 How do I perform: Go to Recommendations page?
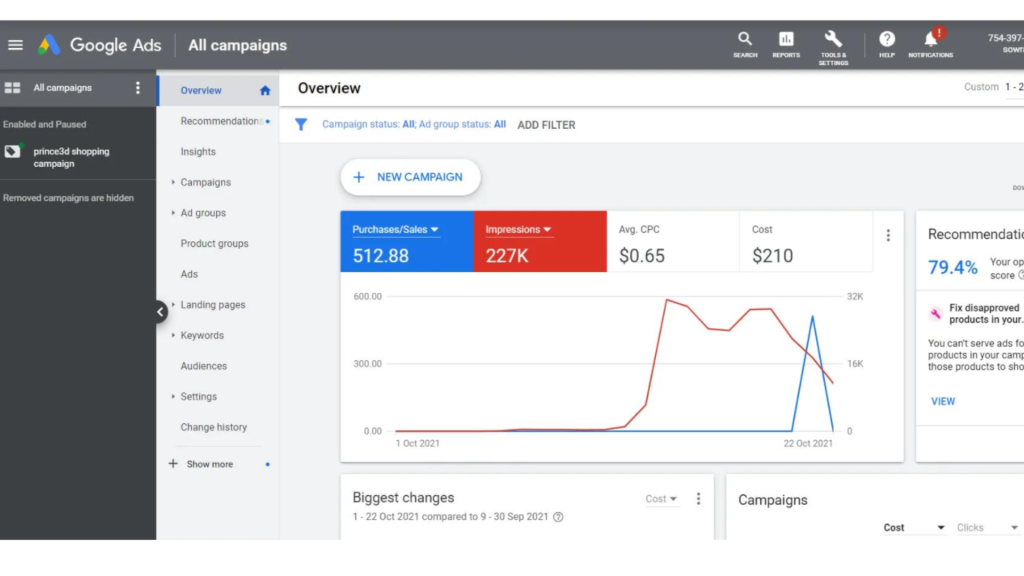(222, 121)
